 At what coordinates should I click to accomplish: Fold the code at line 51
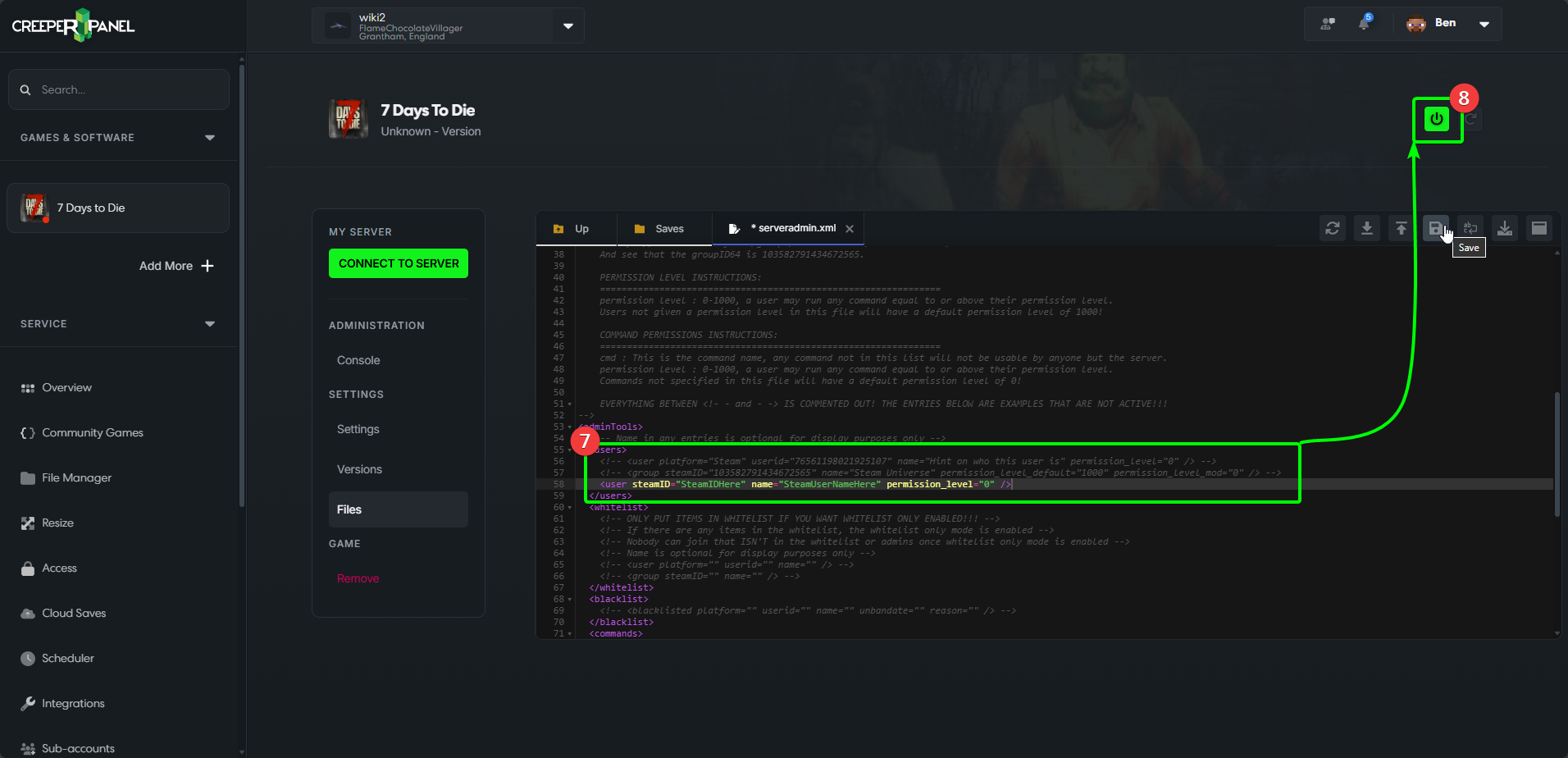click(x=569, y=404)
